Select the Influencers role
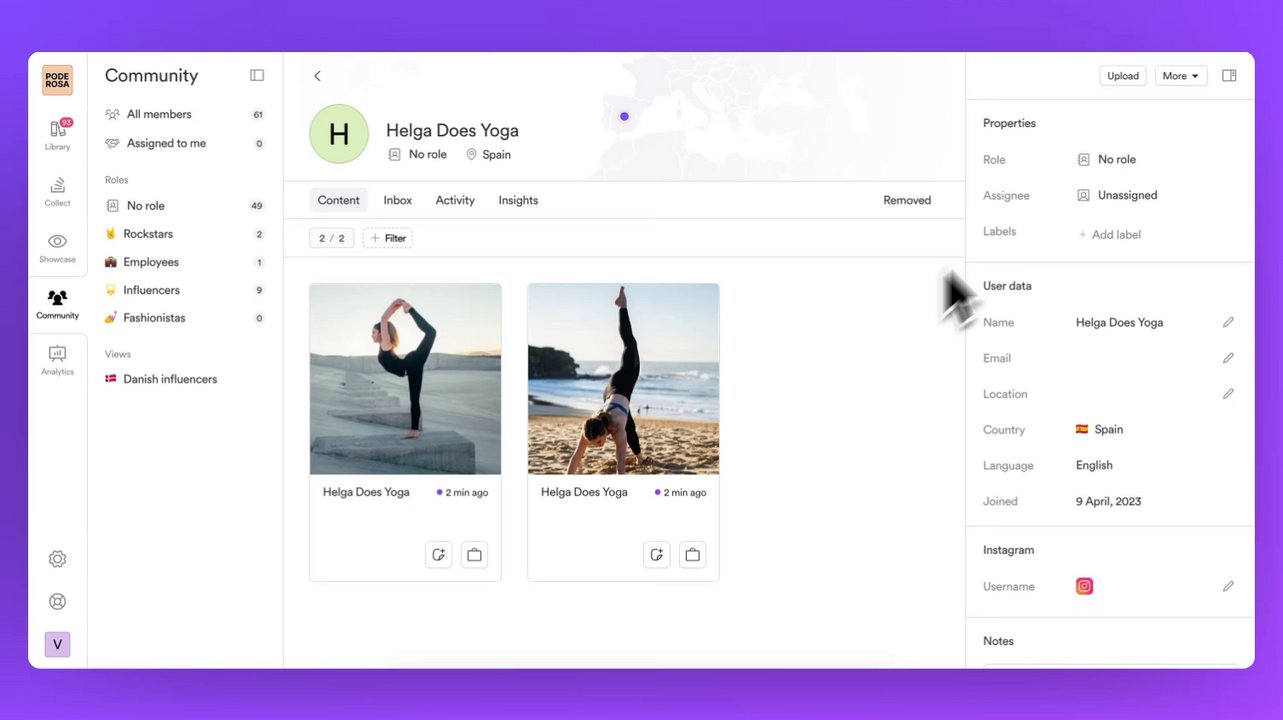The width and height of the screenshot is (1283, 720). click(185, 290)
